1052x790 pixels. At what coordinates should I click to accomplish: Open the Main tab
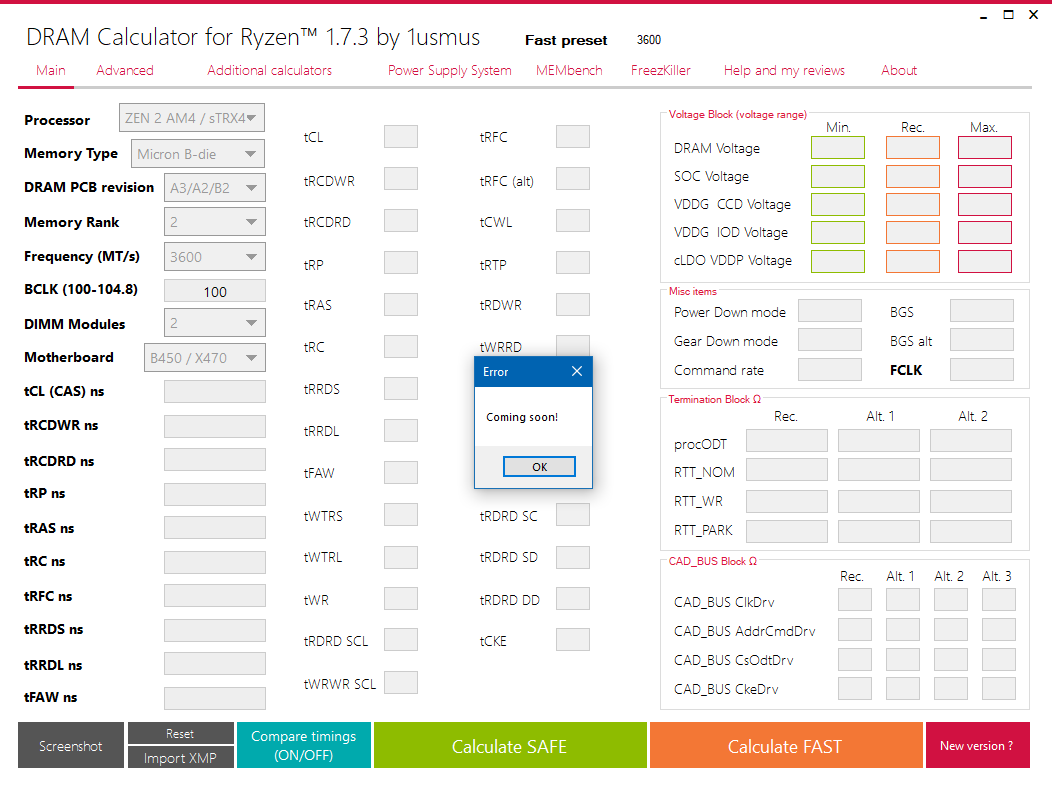point(50,70)
